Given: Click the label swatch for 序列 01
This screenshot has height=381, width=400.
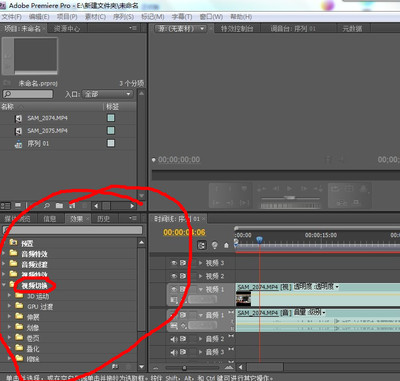Looking at the screenshot, I should tap(111, 143).
